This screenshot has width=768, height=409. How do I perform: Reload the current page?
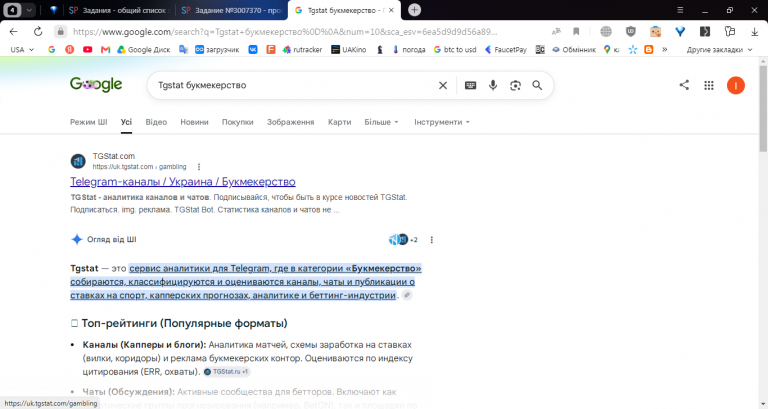38,32
